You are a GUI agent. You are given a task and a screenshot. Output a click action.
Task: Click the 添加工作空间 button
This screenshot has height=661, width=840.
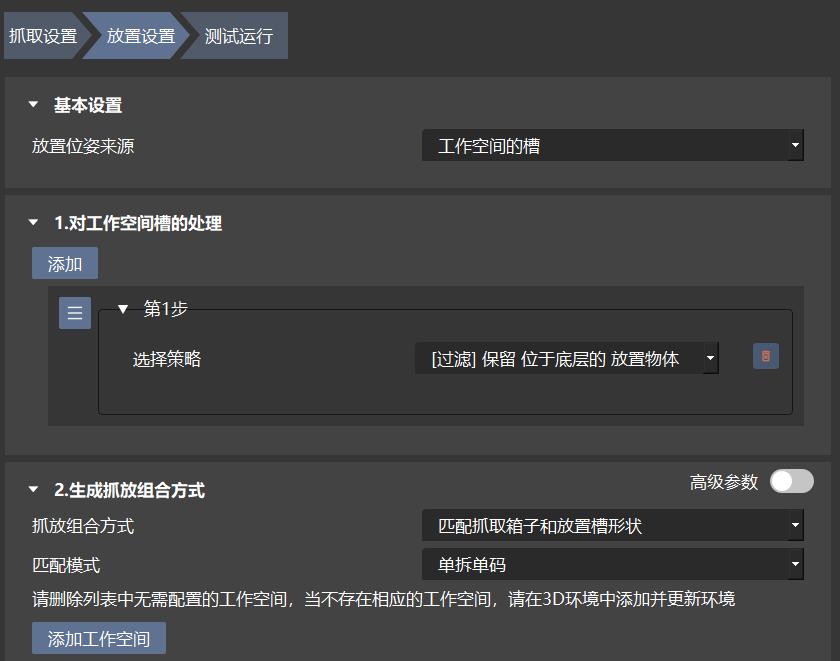[99, 638]
